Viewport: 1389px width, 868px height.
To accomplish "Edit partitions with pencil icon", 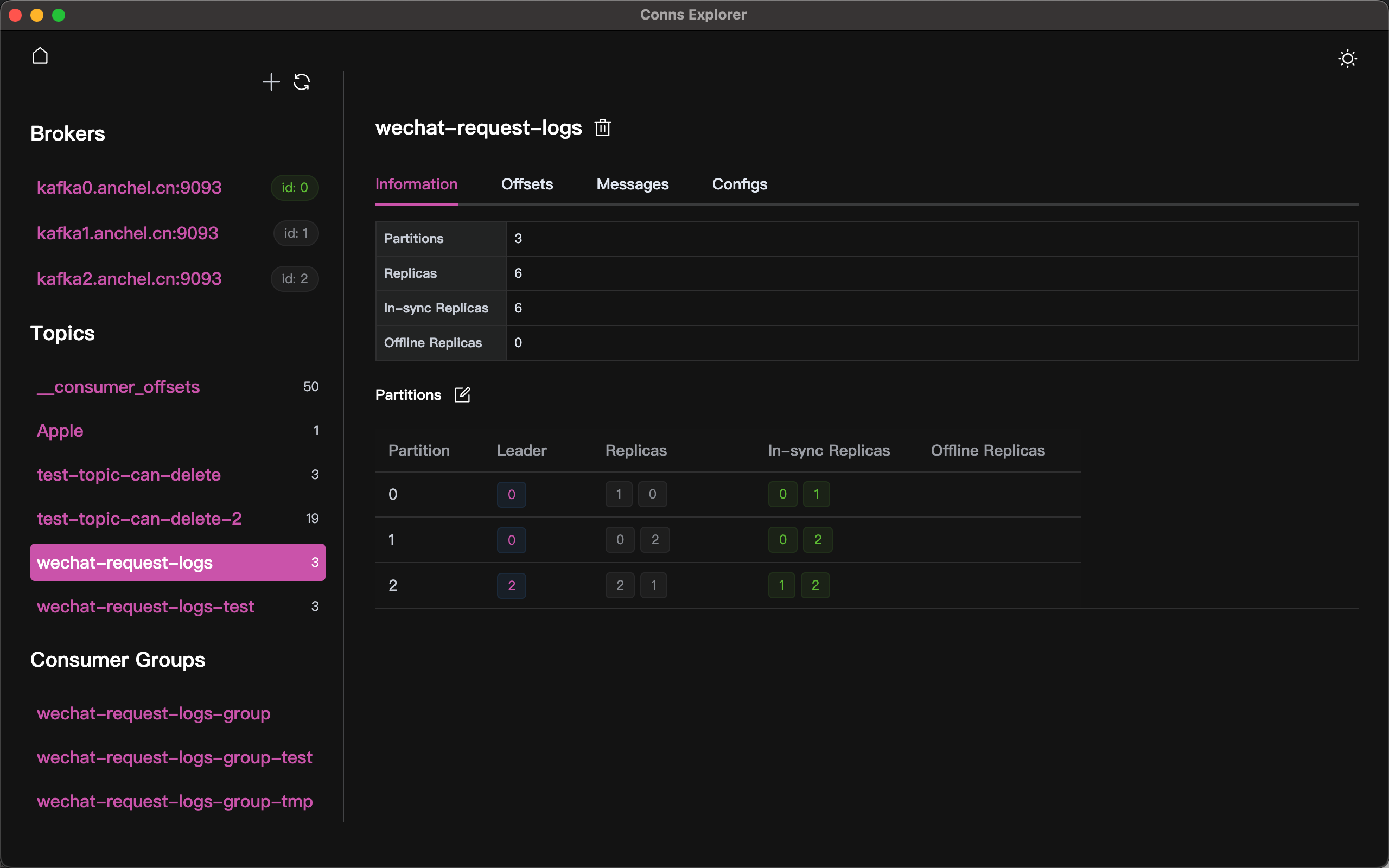I will point(462,395).
